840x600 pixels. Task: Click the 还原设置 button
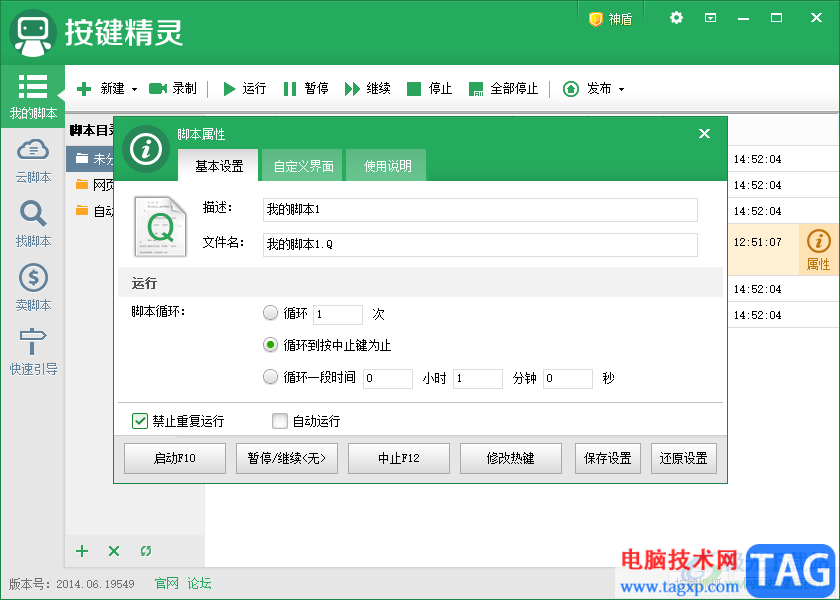click(x=684, y=458)
